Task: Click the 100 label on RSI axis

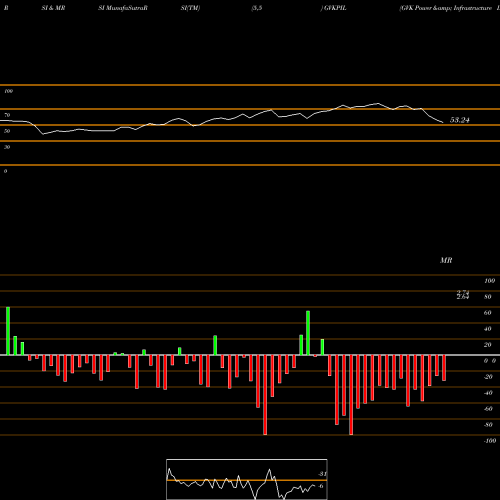Action: pos(8,91)
